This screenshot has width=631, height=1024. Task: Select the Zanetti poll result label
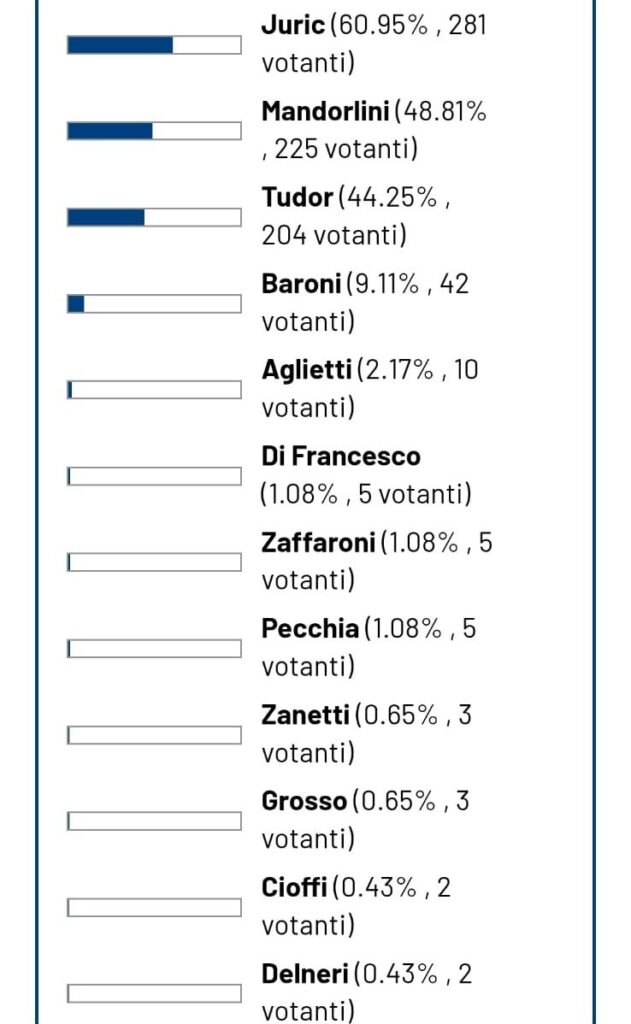(x=366, y=733)
